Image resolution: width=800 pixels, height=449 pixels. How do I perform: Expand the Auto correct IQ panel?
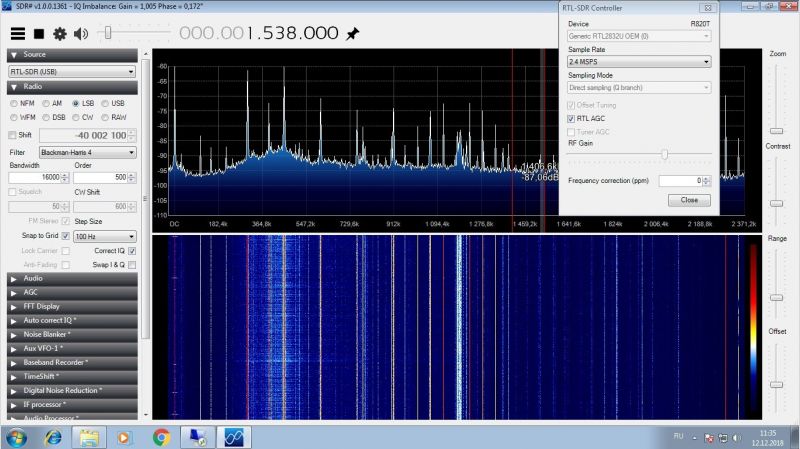coord(72,320)
